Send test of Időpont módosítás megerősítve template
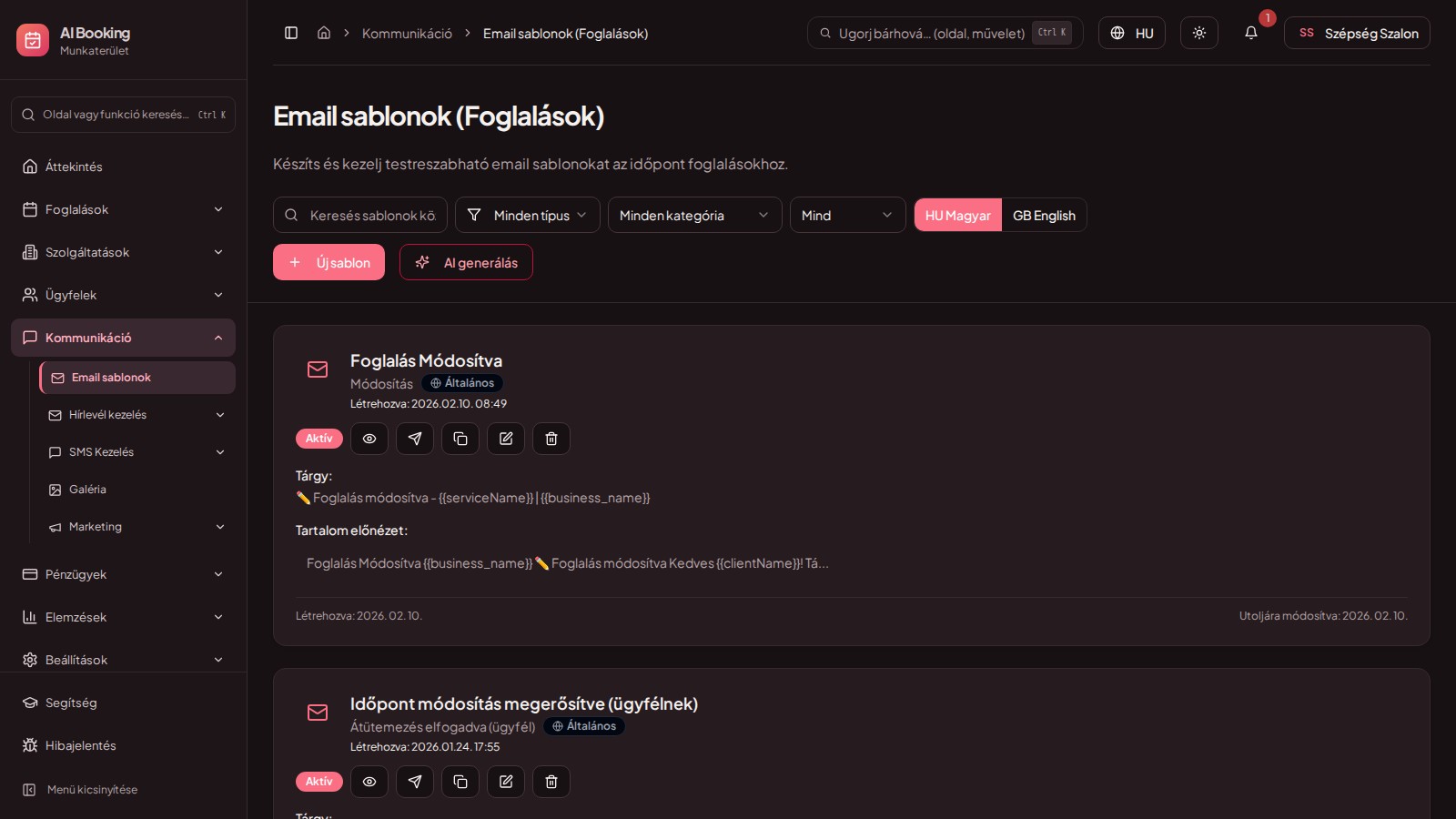This screenshot has width=1456, height=819. tap(415, 782)
